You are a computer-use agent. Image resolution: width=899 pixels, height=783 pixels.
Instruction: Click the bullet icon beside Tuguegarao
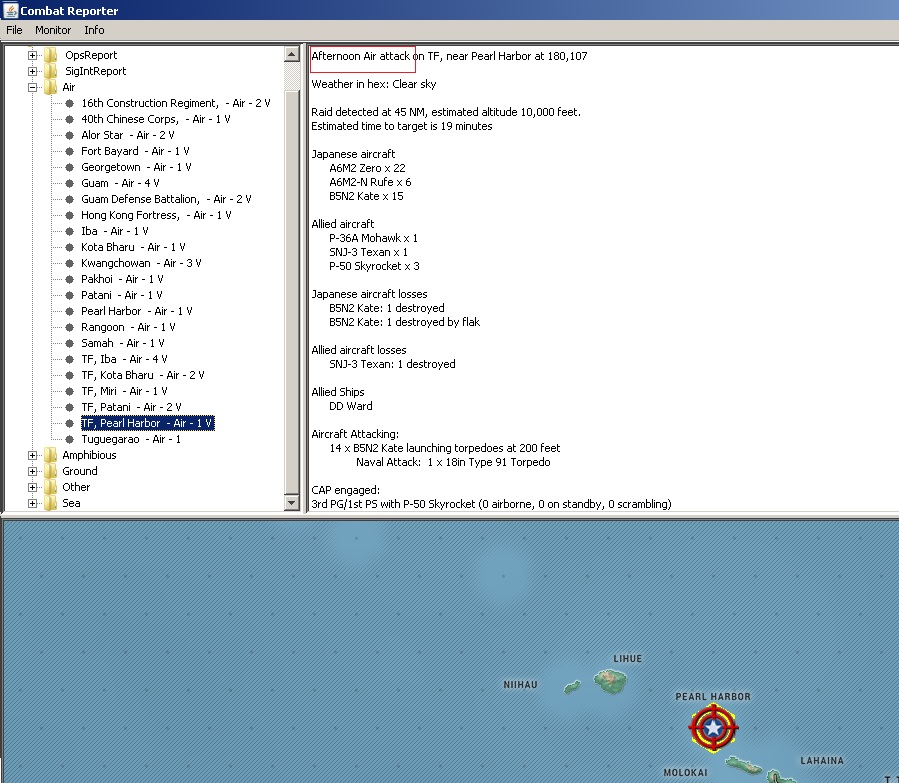click(69, 440)
